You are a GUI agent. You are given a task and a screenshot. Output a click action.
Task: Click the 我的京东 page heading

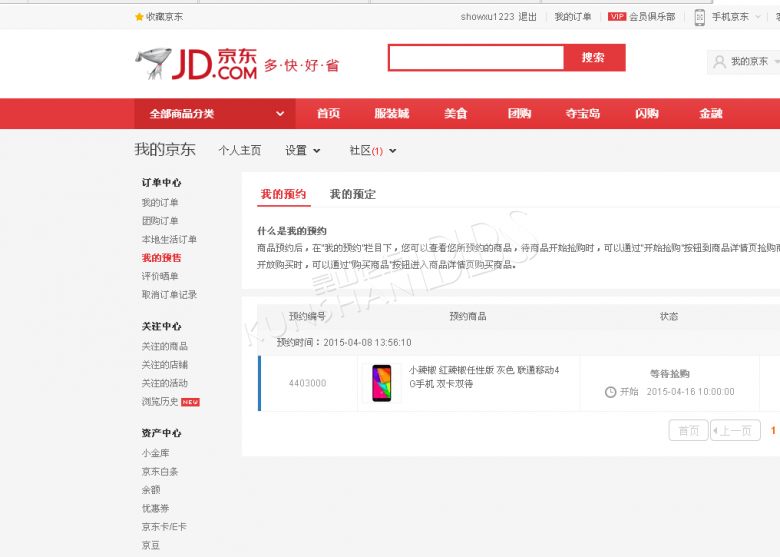click(165, 150)
